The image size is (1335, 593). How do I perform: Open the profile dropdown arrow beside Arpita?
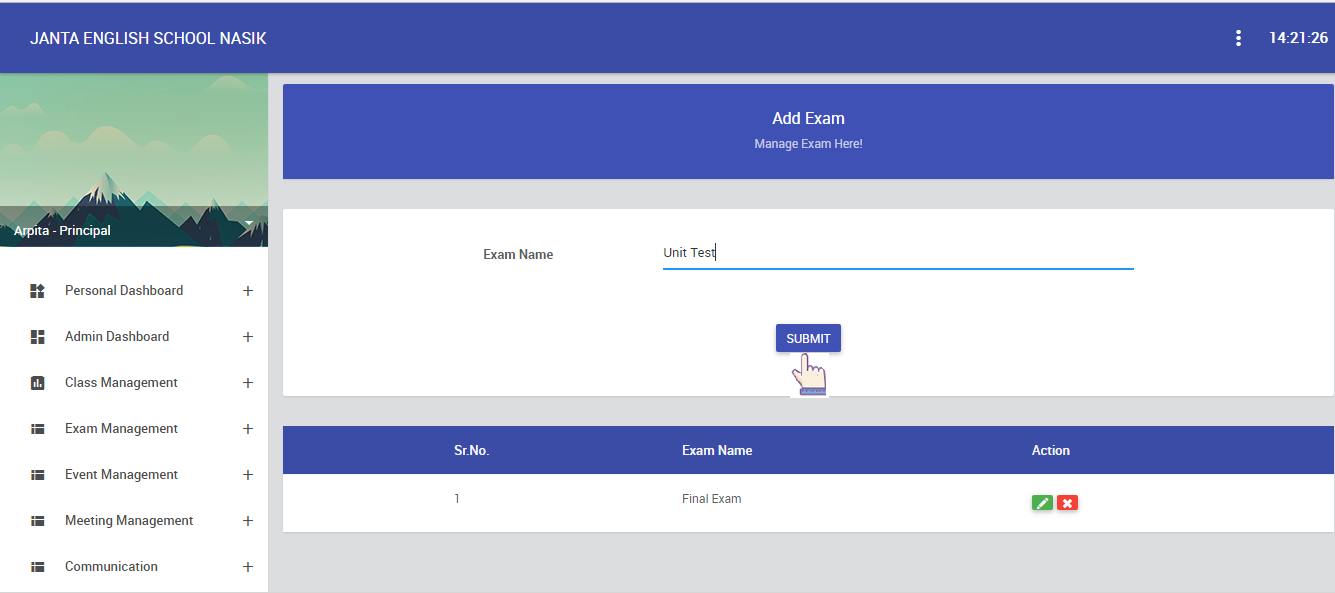[248, 225]
